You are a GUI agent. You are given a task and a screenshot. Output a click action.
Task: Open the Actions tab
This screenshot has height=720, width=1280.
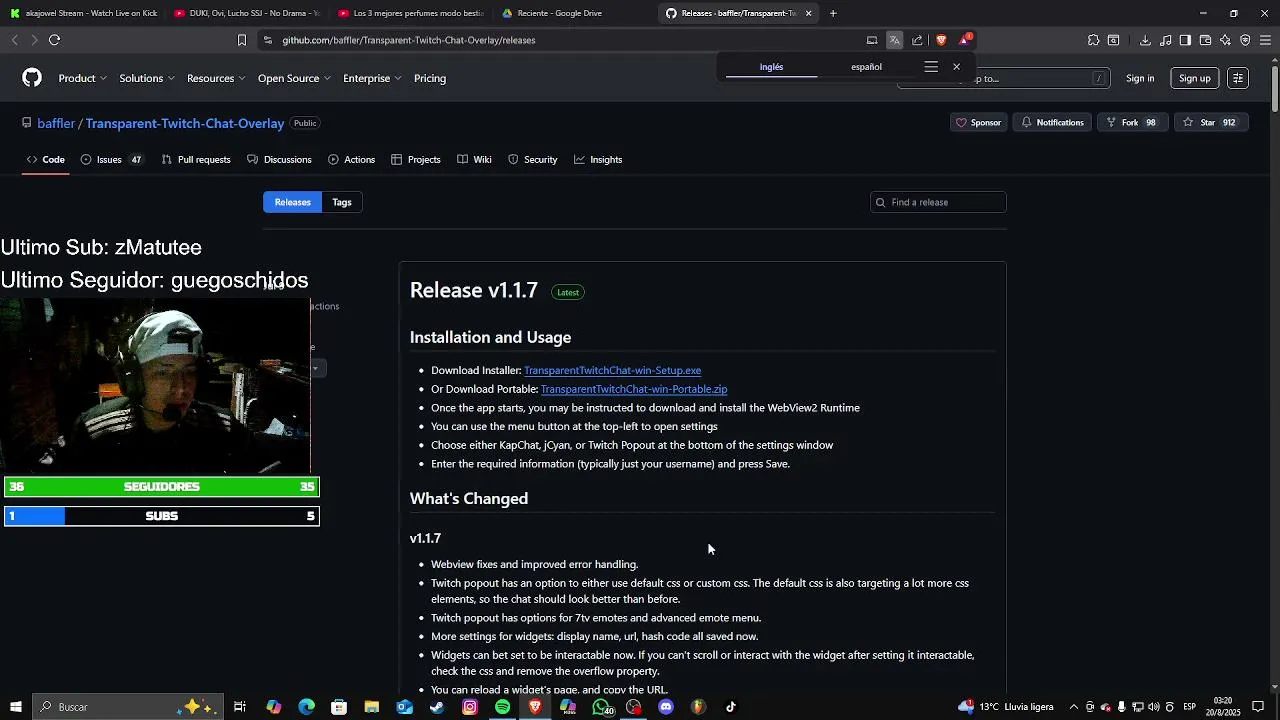(352, 160)
